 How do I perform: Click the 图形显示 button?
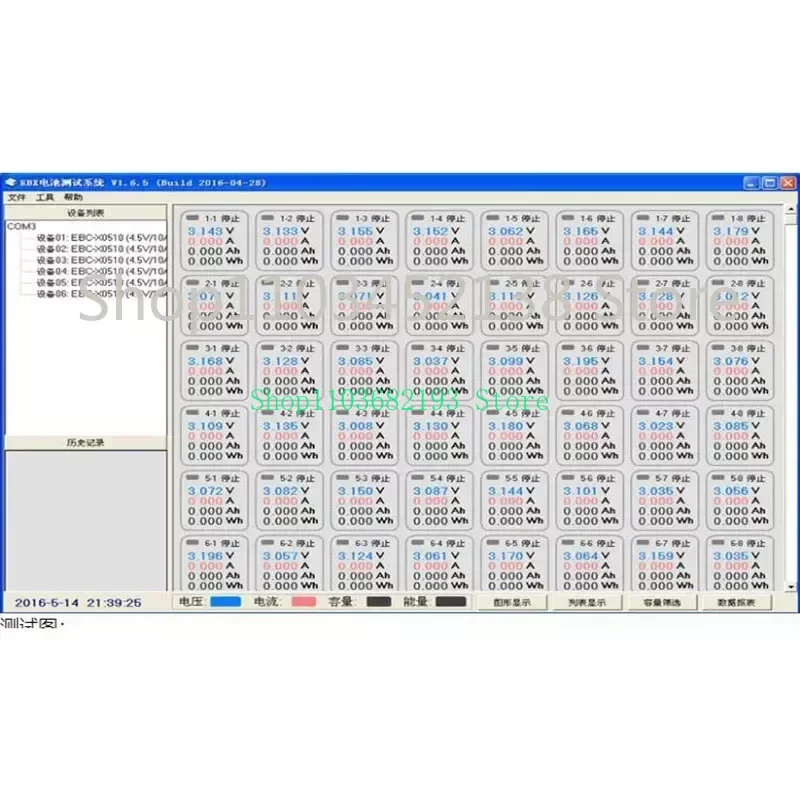point(512,603)
